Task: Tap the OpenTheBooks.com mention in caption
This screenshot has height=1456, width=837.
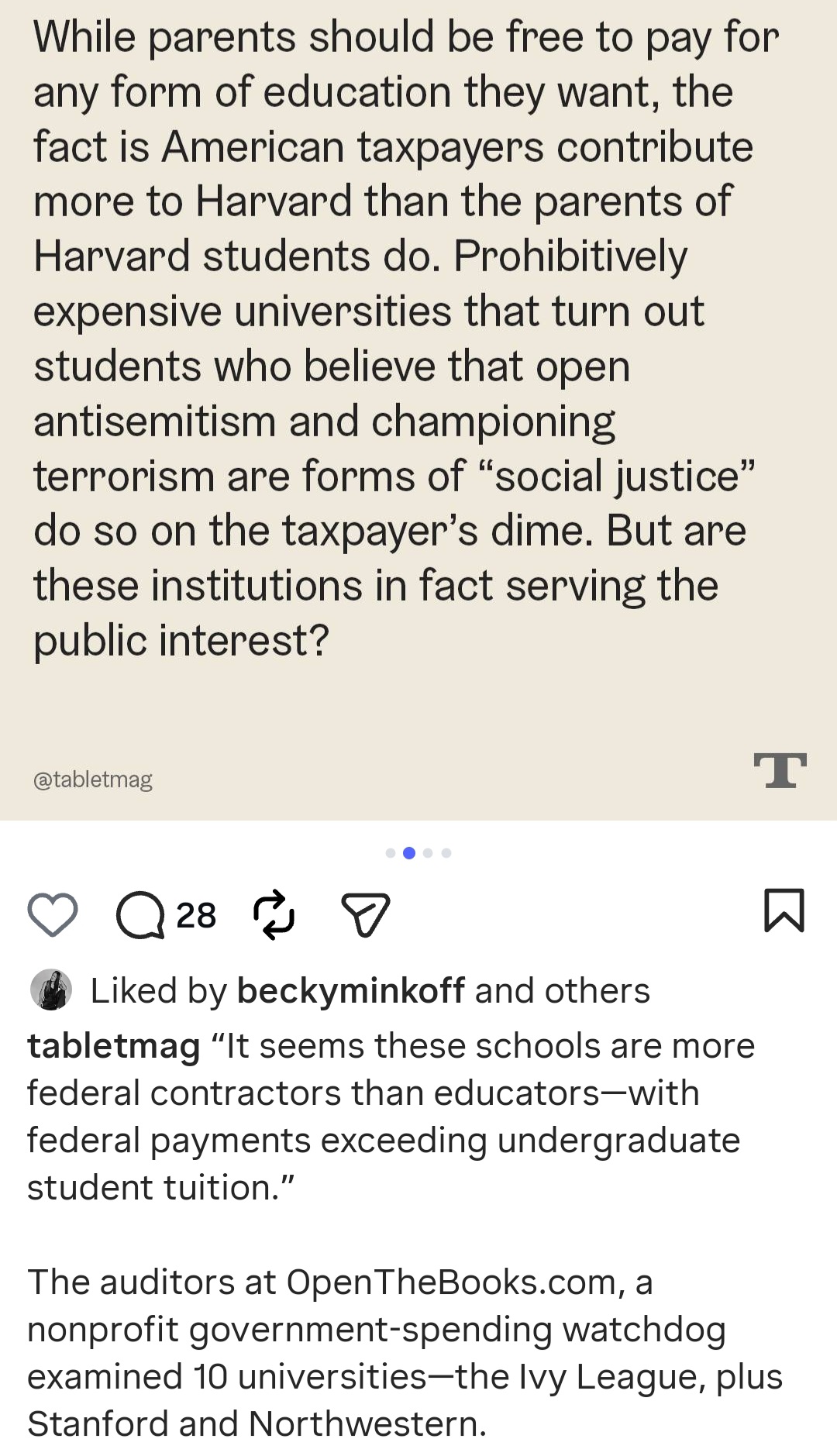Action: 456,1282
